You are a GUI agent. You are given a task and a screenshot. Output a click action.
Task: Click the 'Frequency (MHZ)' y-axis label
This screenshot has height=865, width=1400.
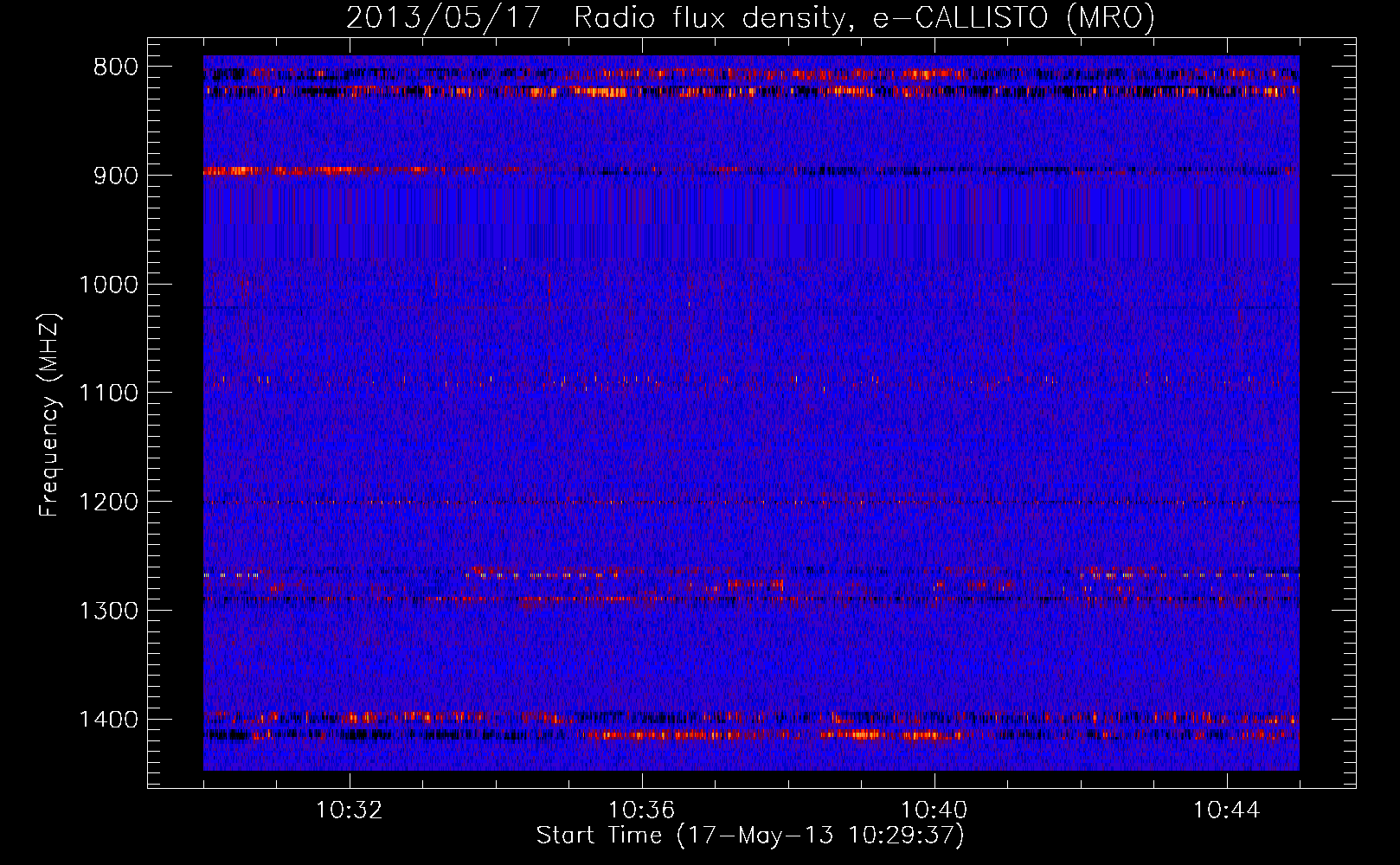pyautogui.click(x=50, y=414)
